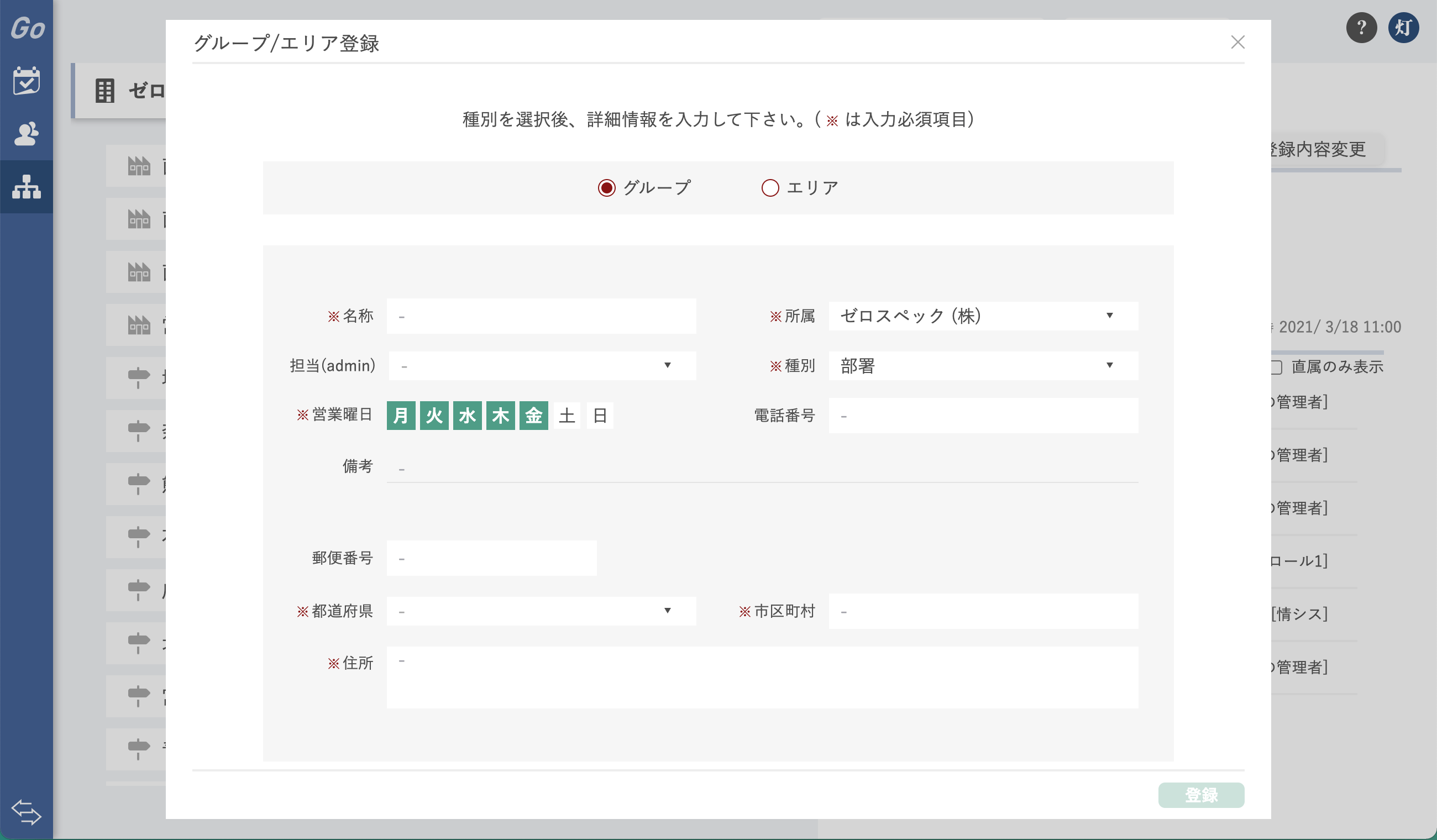The image size is (1437, 840).
Task: Open the users sidebar icon
Action: point(26,134)
